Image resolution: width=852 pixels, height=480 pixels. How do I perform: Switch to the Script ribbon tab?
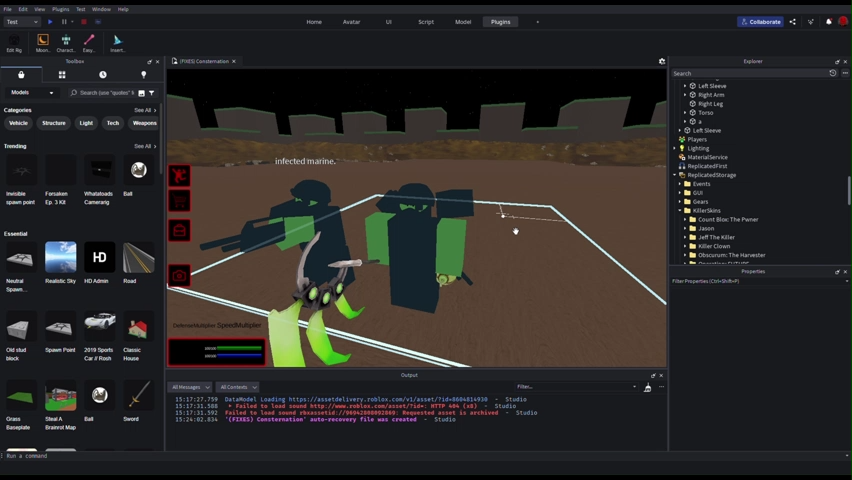[x=426, y=22]
